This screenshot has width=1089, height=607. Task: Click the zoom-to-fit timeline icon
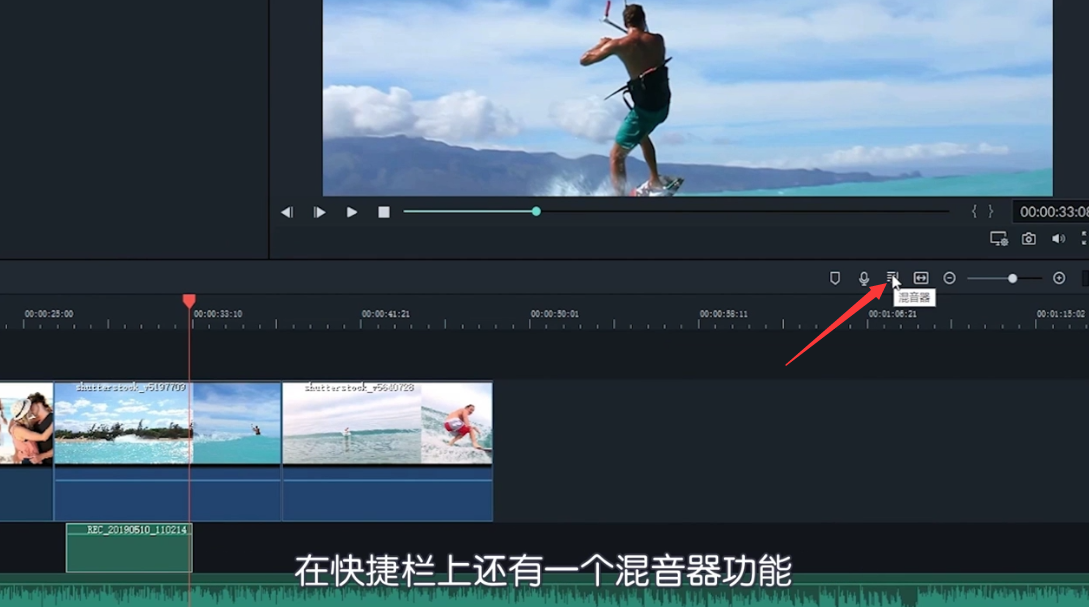point(921,278)
